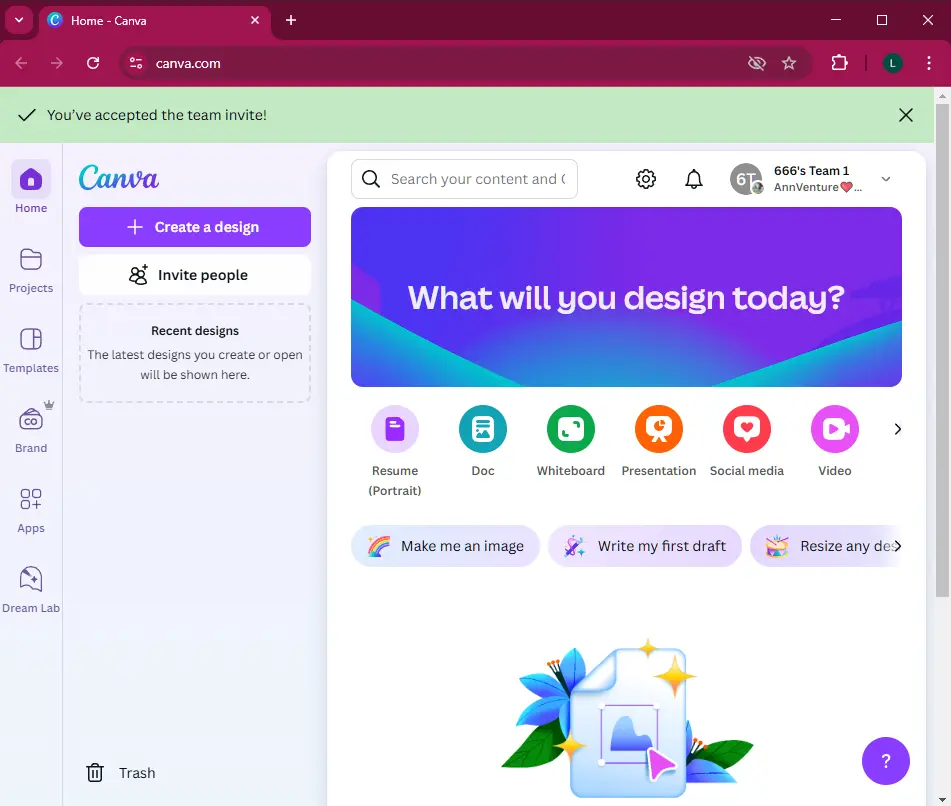
Task: Open the tab search dropdown
Action: pyautogui.click(x=19, y=20)
